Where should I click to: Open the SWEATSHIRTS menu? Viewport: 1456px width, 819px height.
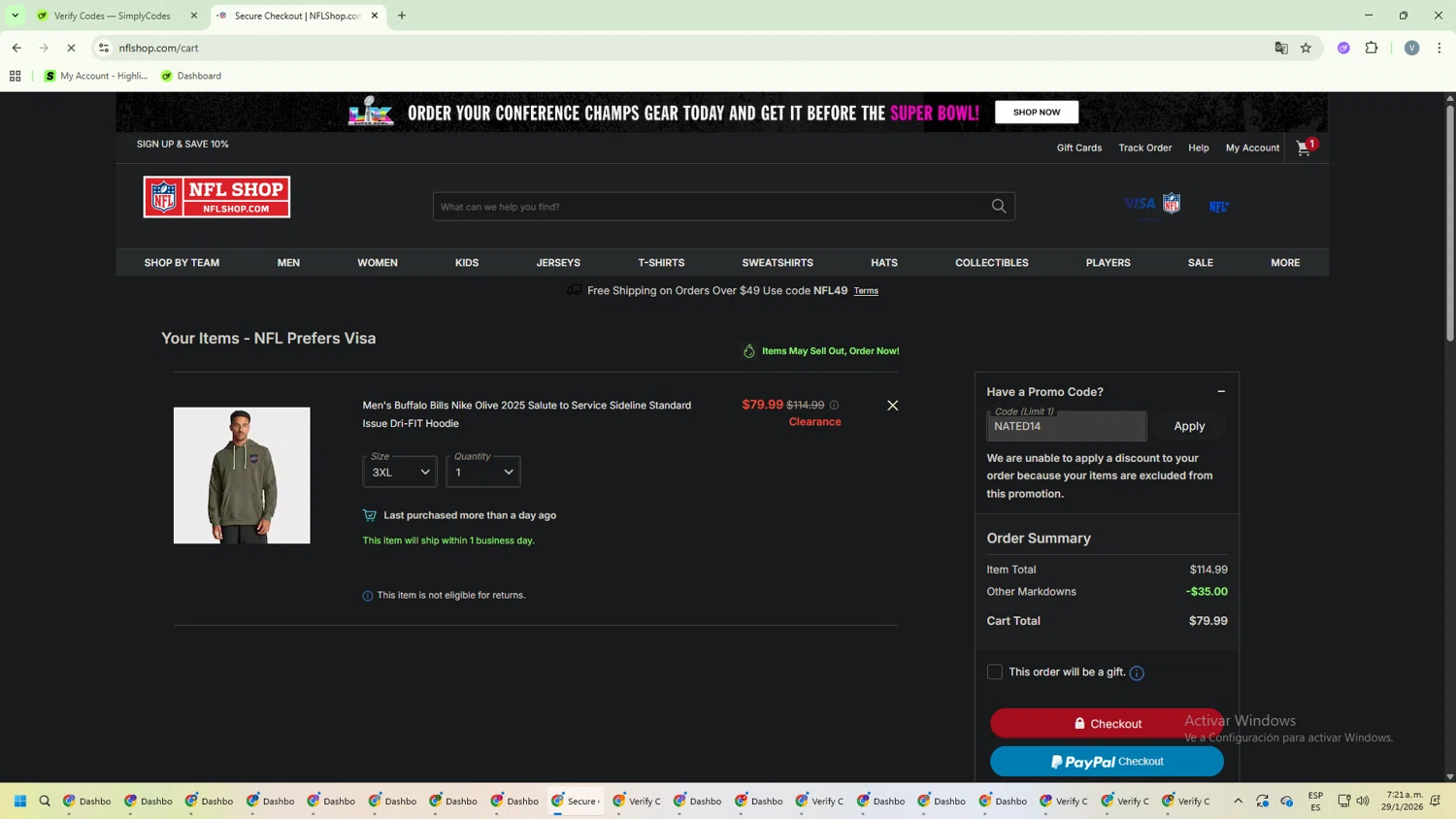pos(778,262)
